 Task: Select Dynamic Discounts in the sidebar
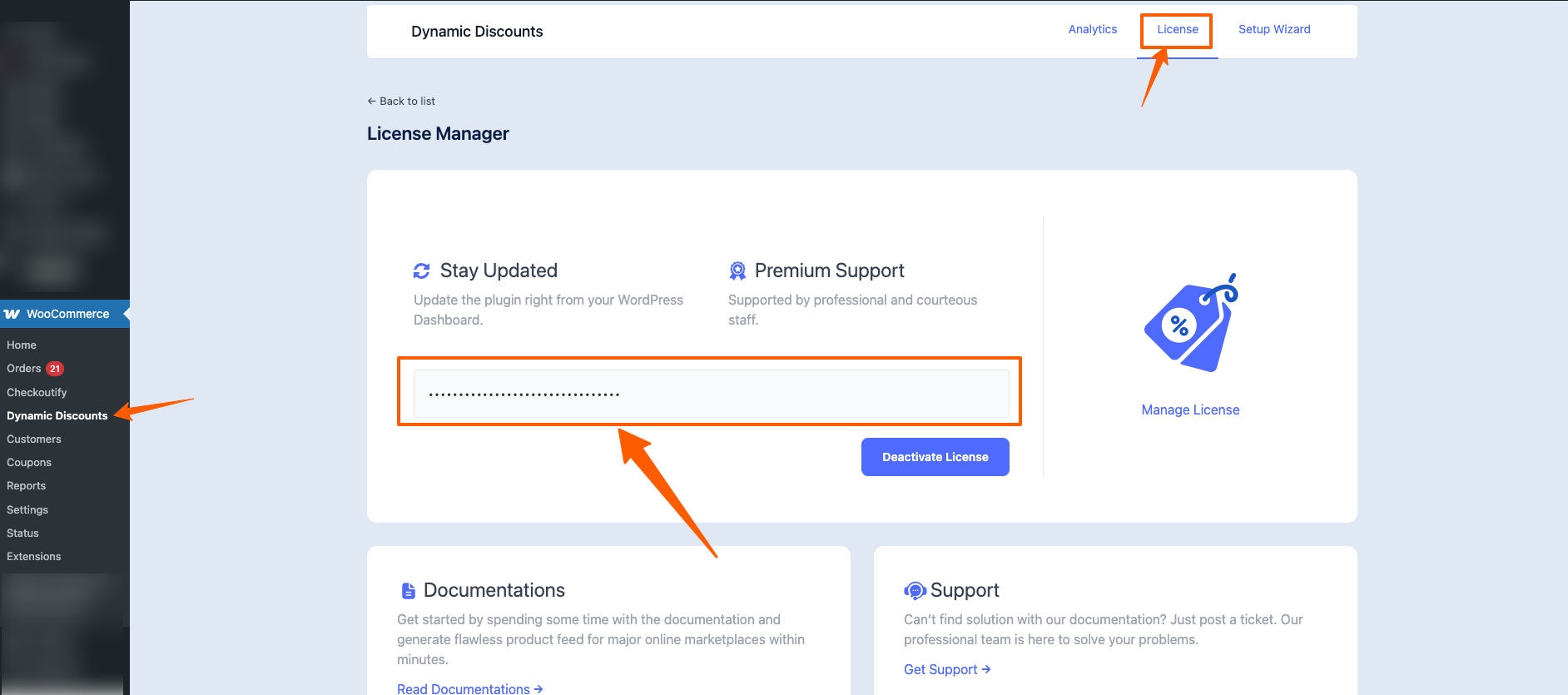tap(57, 415)
